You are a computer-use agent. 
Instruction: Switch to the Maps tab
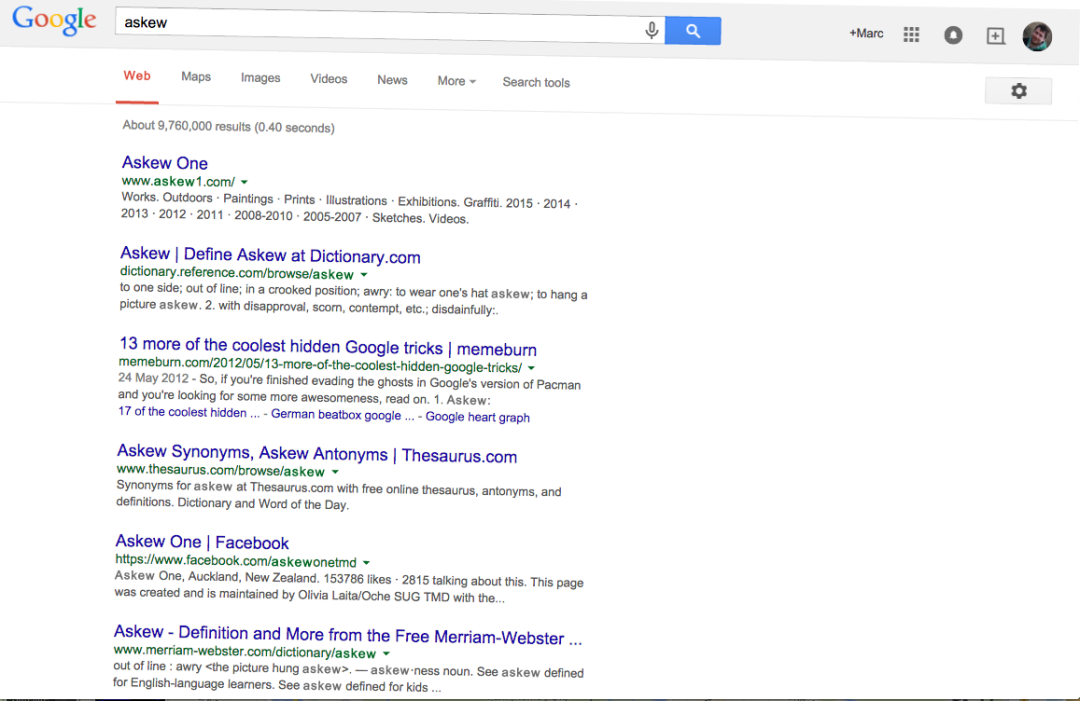coord(196,76)
